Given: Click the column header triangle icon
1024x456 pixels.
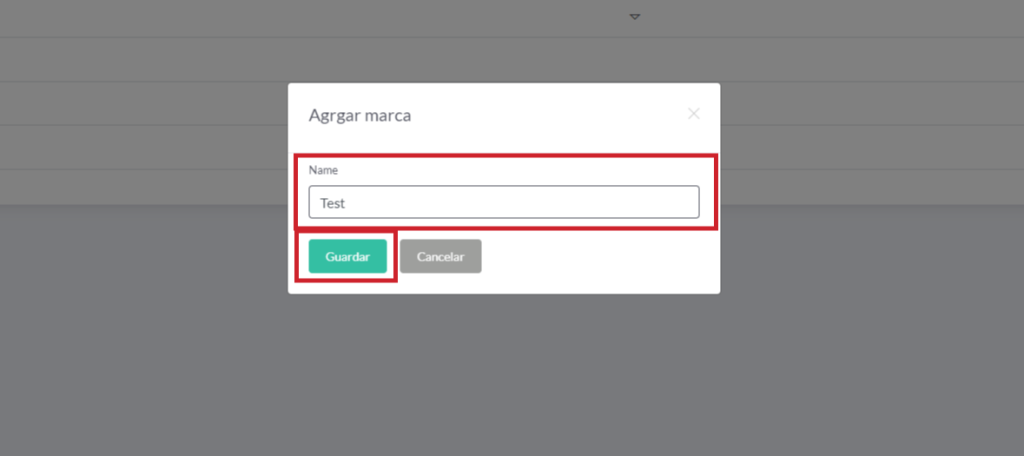Looking at the screenshot, I should pos(635,16).
